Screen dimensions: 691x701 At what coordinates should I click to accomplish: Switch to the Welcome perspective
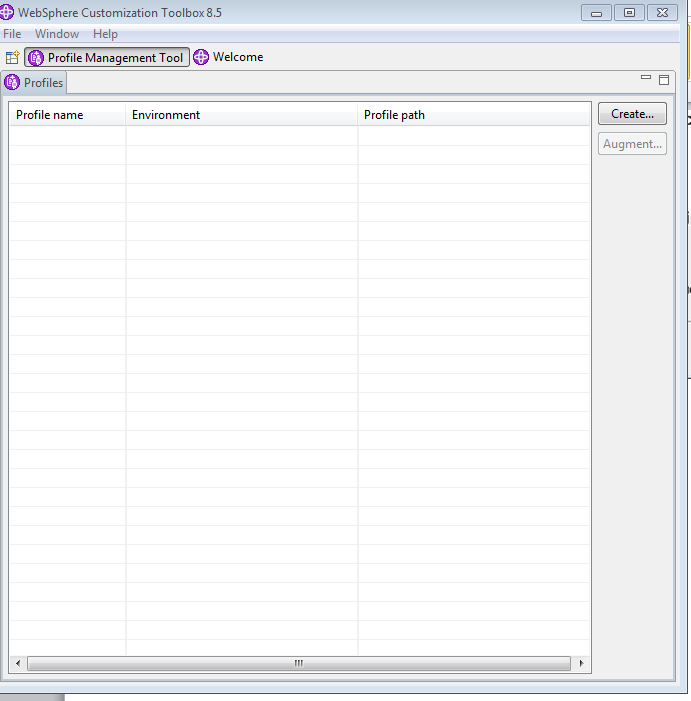[x=228, y=57]
